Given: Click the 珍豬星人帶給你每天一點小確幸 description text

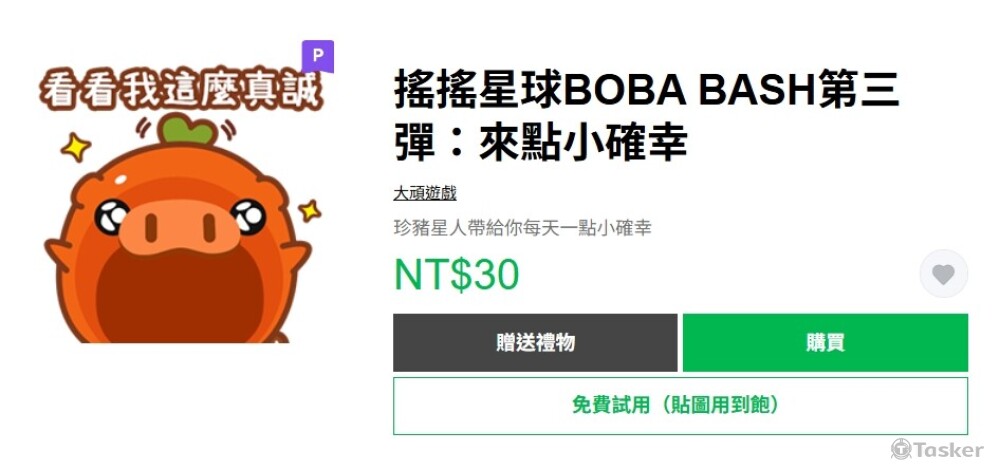Looking at the screenshot, I should [x=522, y=228].
